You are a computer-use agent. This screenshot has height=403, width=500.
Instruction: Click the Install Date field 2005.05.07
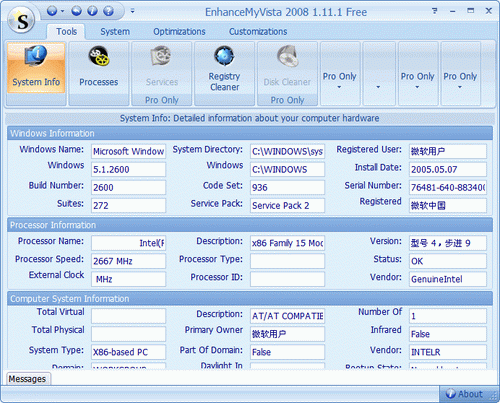point(448,169)
